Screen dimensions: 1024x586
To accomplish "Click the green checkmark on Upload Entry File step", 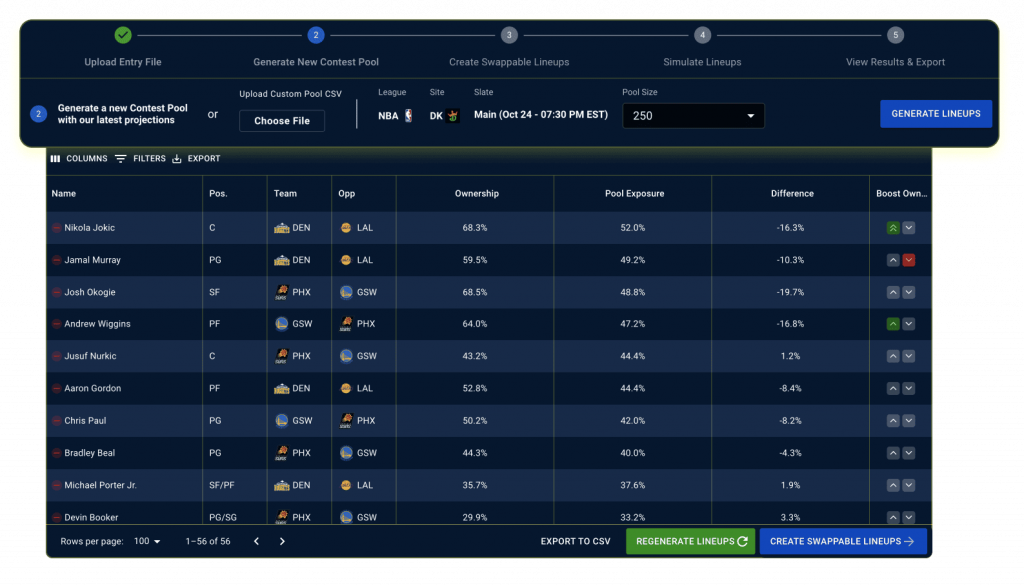I will click(x=123, y=35).
